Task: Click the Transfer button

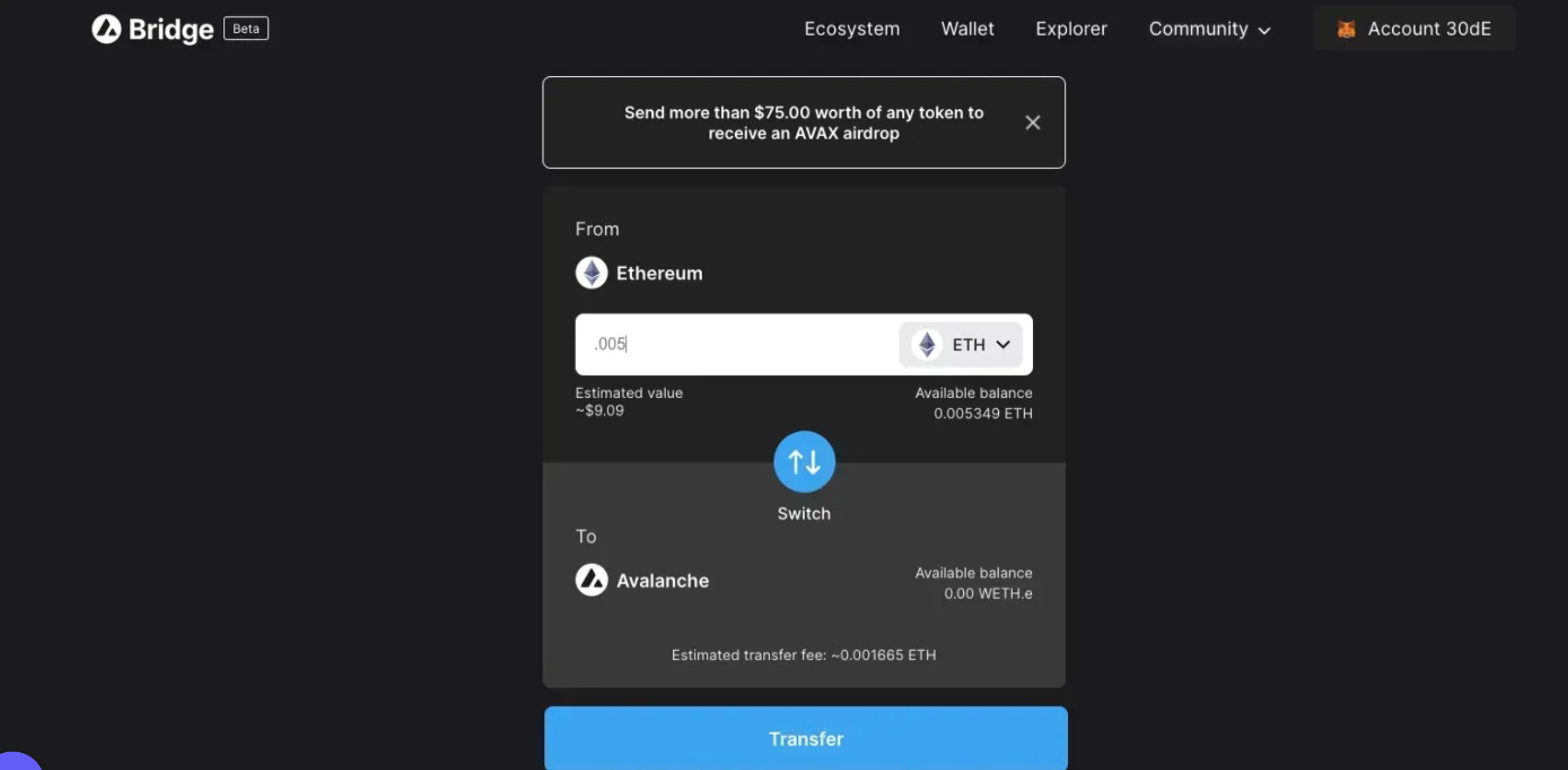Action: (806, 738)
